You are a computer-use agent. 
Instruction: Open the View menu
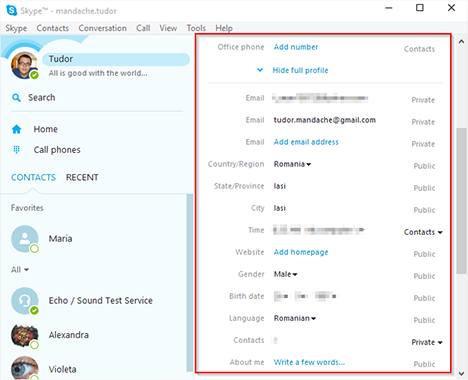pos(168,28)
